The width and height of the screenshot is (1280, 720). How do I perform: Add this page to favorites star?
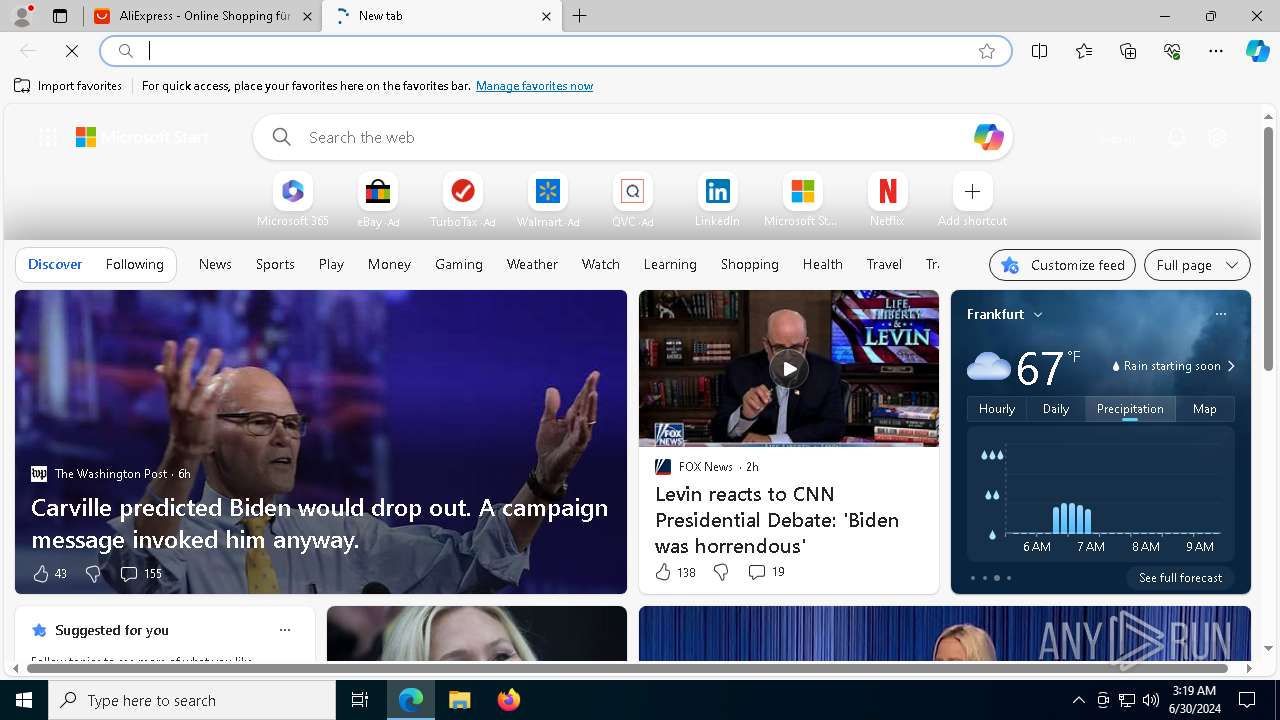[987, 51]
